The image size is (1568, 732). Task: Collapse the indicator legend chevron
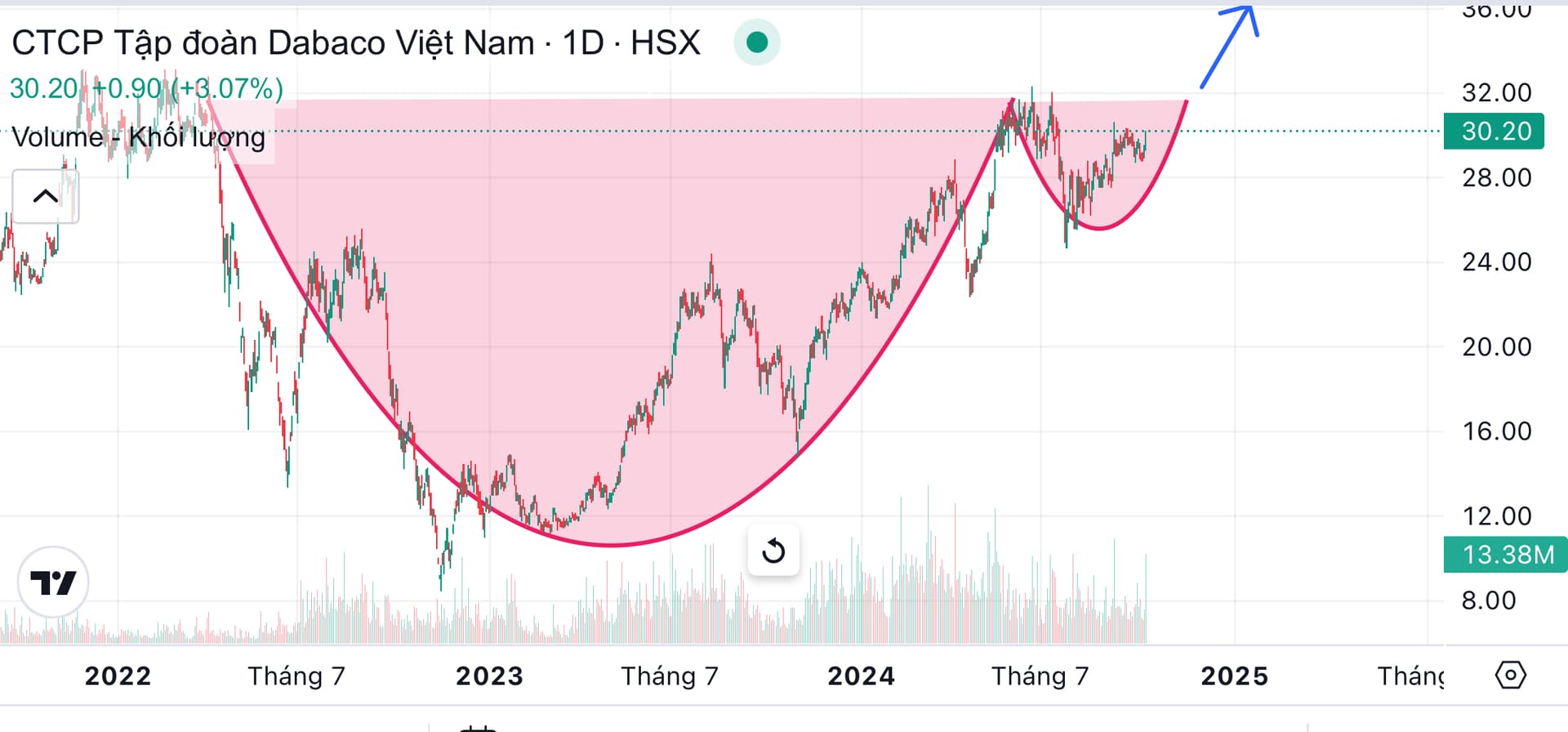(x=45, y=196)
